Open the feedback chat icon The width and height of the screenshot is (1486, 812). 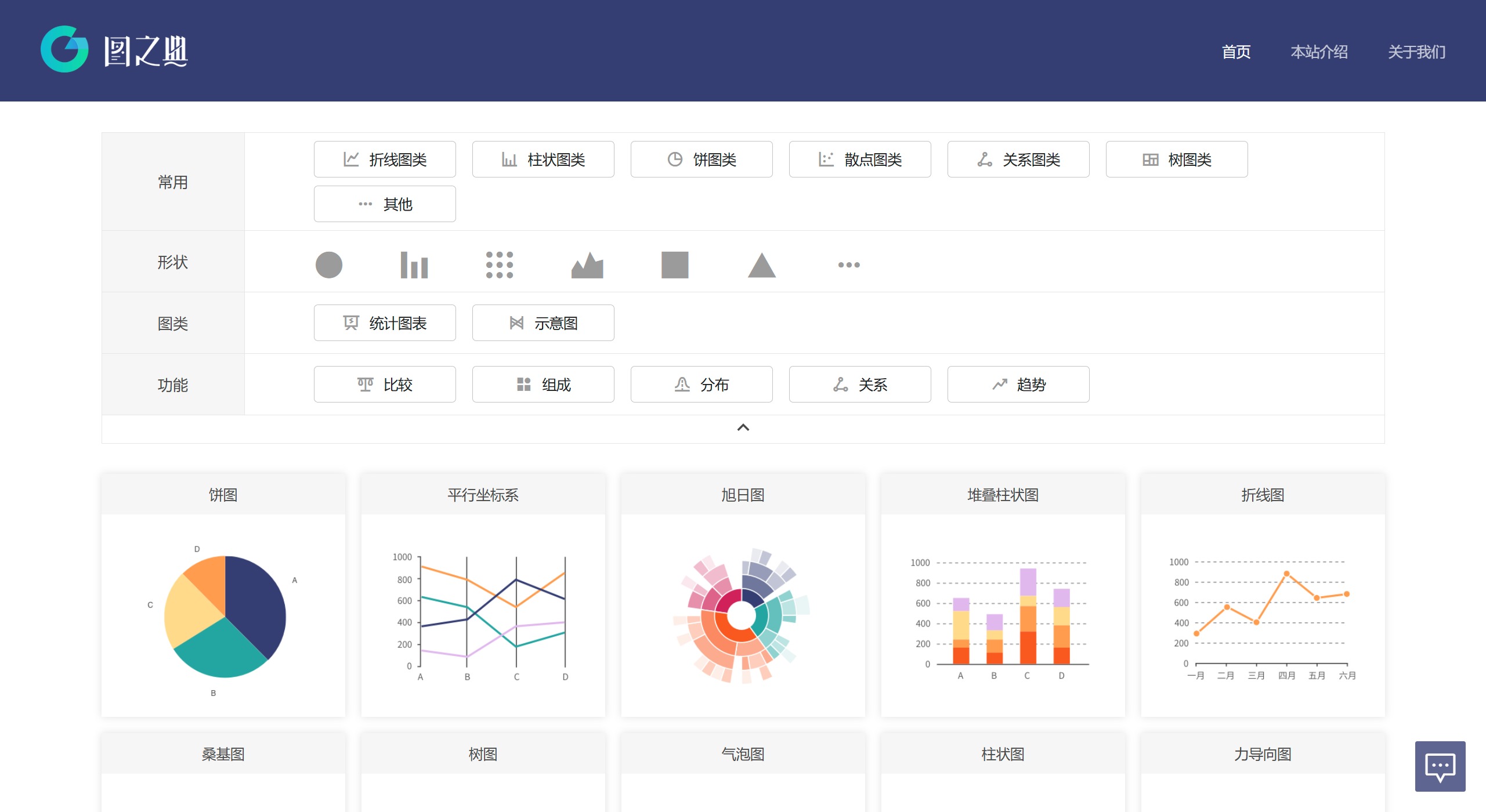pyautogui.click(x=1440, y=766)
